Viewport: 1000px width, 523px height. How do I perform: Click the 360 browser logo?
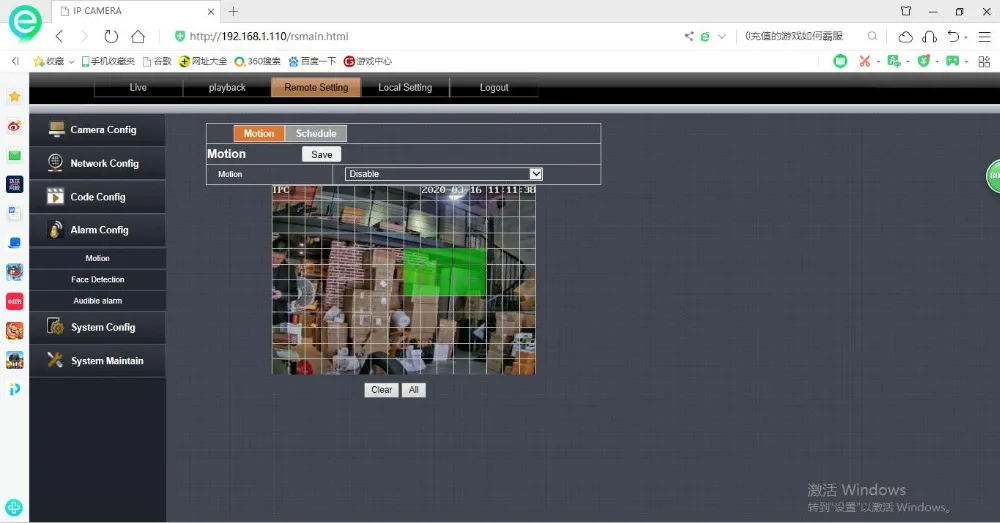25,22
